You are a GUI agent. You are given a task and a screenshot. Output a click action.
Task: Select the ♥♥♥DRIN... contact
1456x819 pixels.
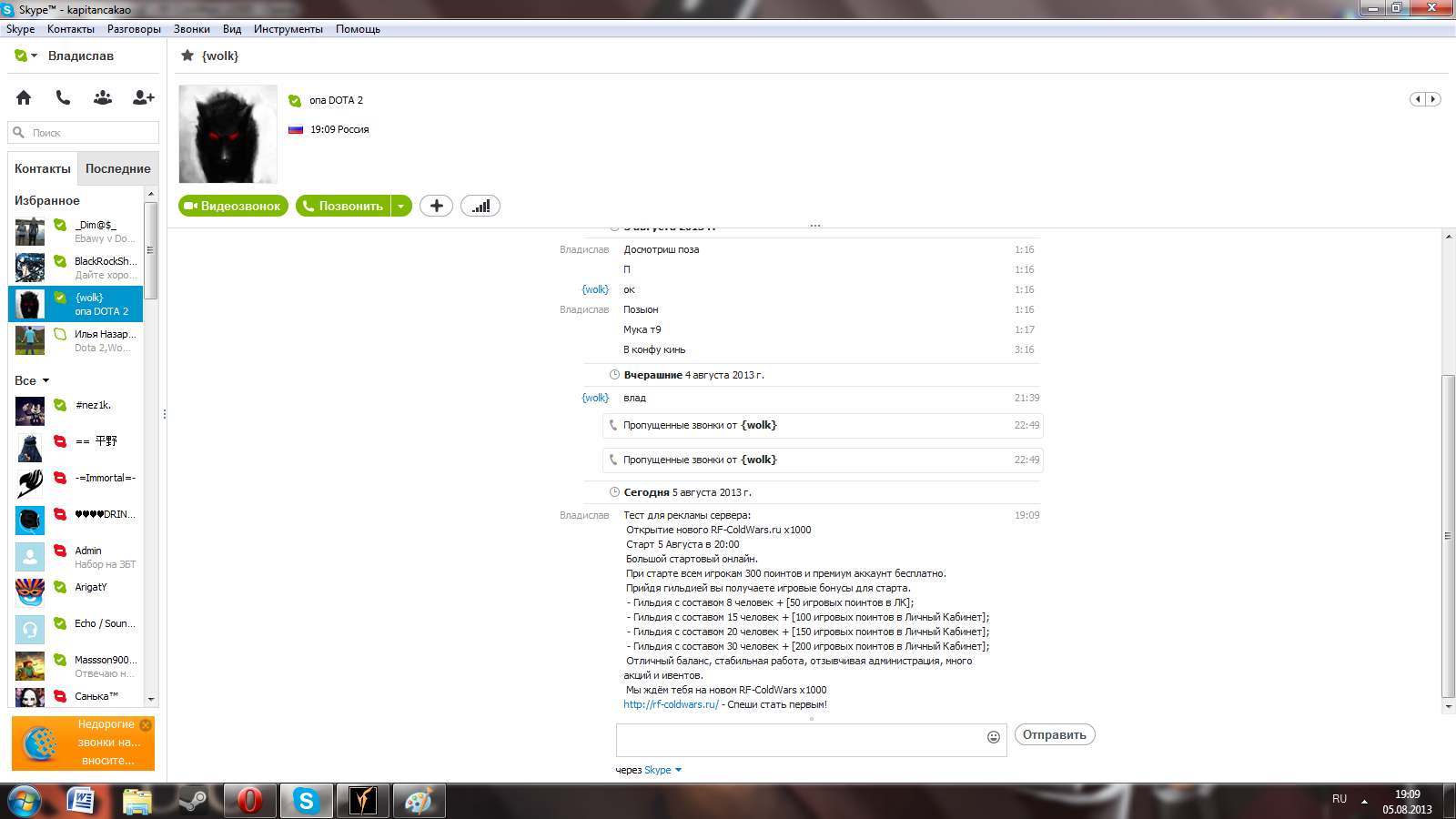pos(76,521)
